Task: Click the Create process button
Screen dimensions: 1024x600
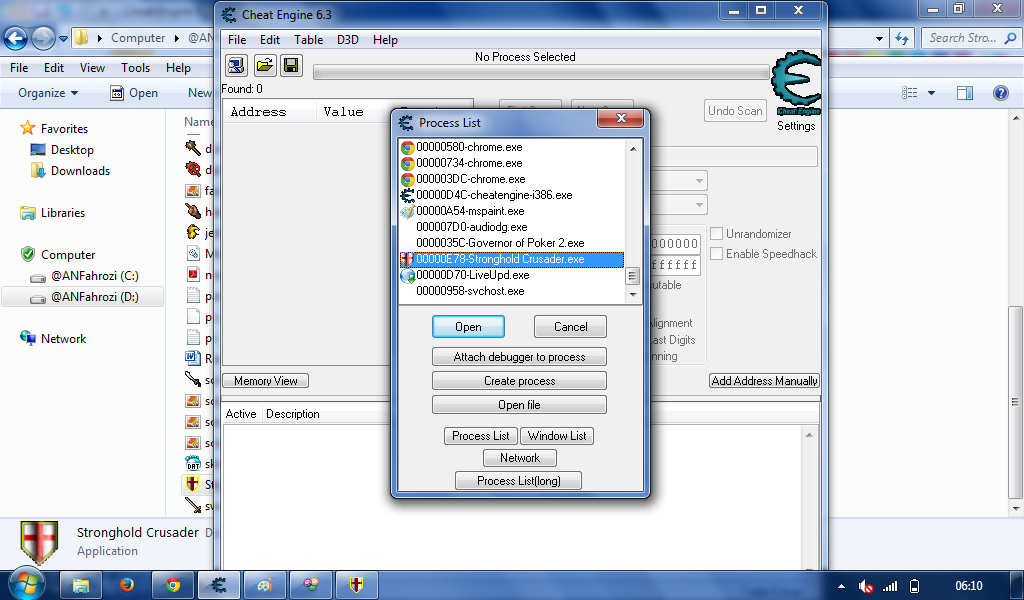Action: click(x=519, y=381)
